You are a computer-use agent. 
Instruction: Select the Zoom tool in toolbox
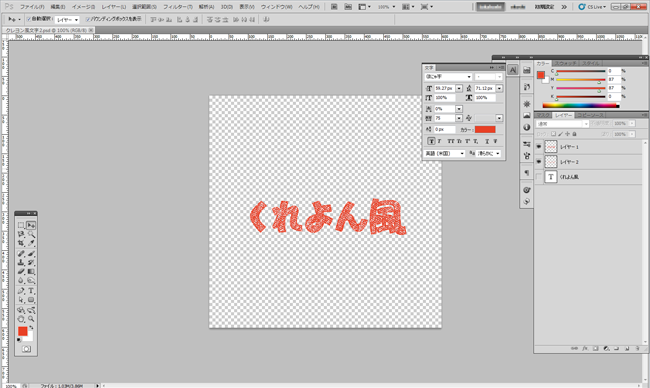31,319
